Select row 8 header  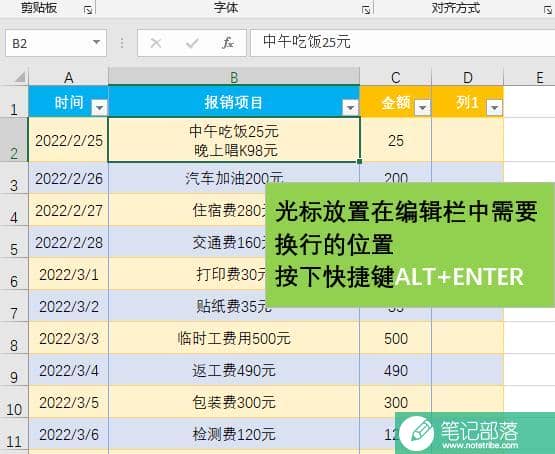pyautogui.click(x=14, y=338)
